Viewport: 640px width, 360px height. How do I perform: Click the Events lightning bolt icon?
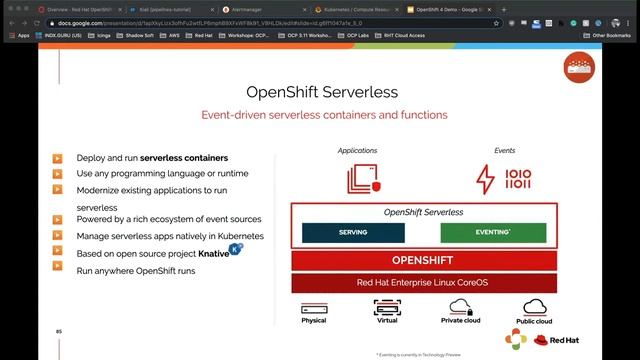[486, 179]
